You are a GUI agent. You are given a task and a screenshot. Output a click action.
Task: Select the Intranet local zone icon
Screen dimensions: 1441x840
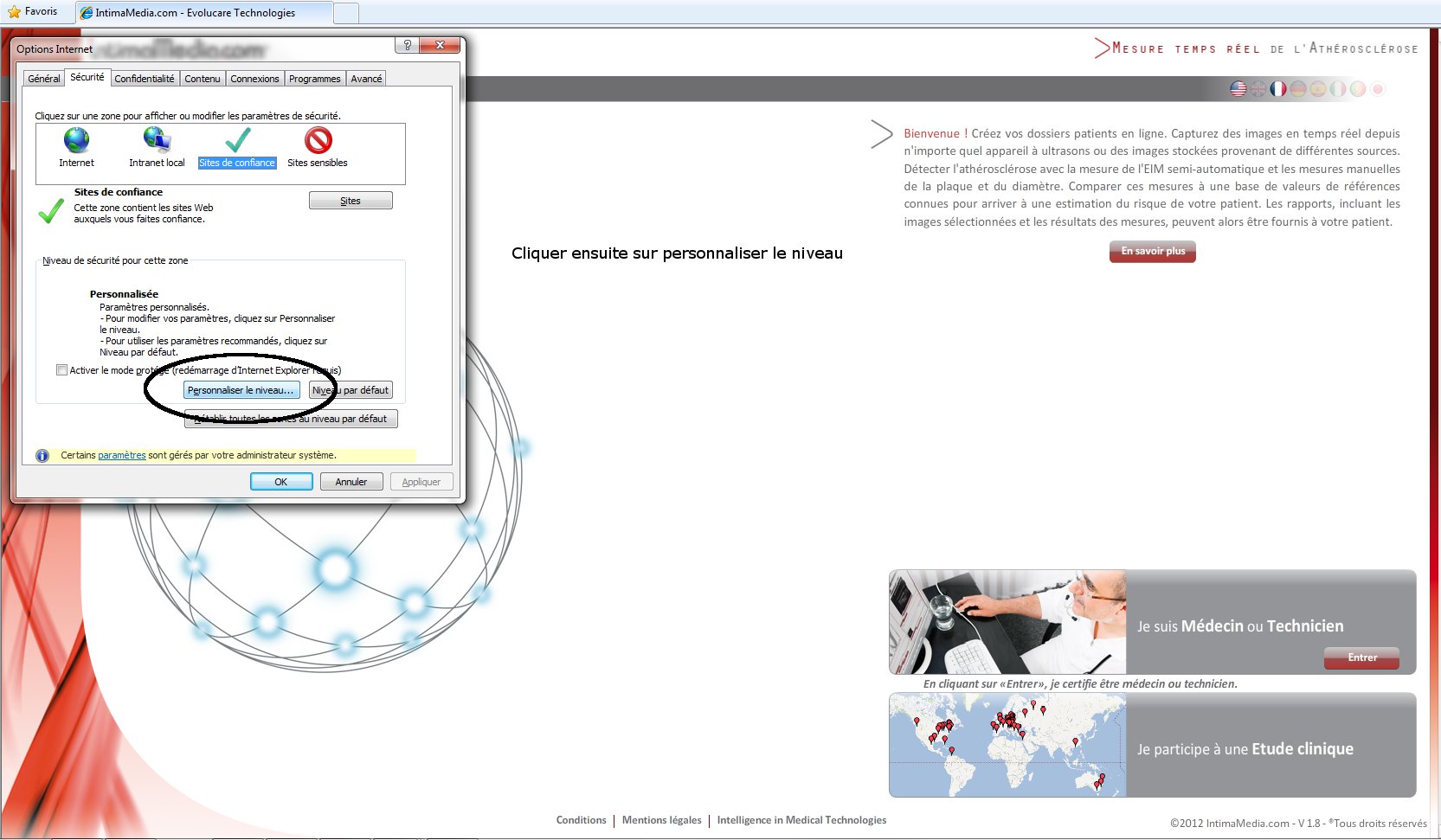(156, 140)
